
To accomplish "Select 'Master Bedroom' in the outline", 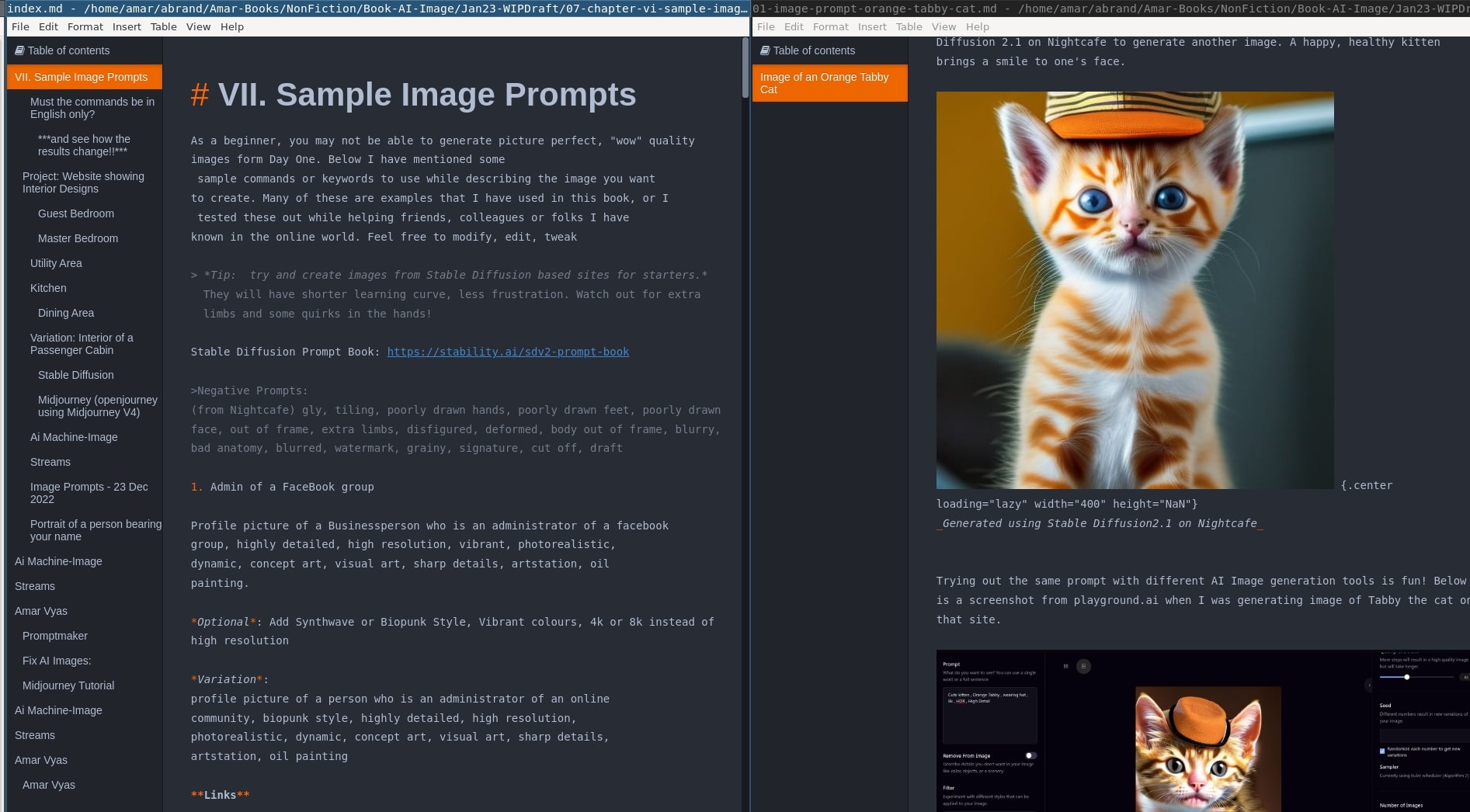I will pyautogui.click(x=78, y=238).
